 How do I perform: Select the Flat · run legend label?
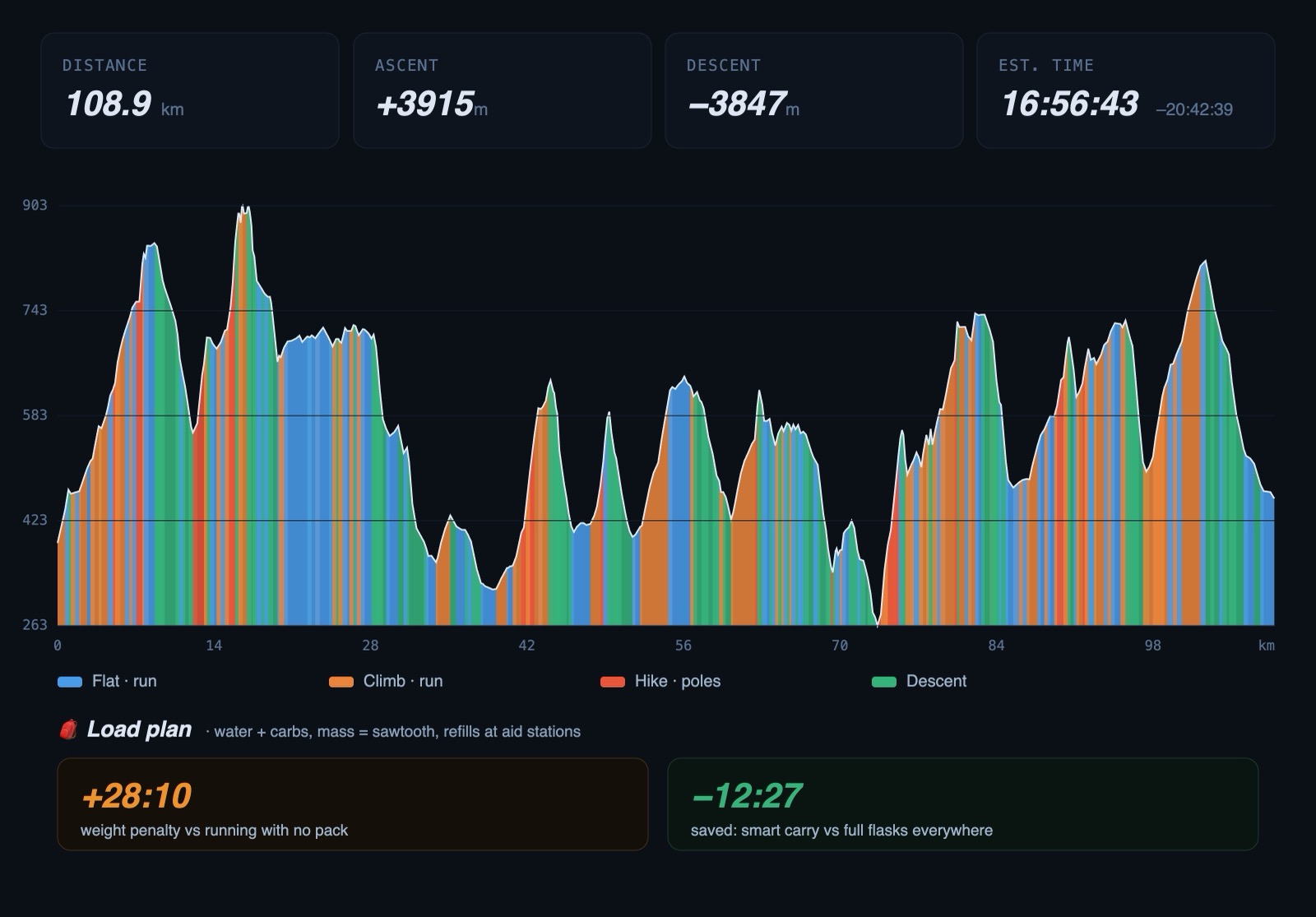point(124,681)
